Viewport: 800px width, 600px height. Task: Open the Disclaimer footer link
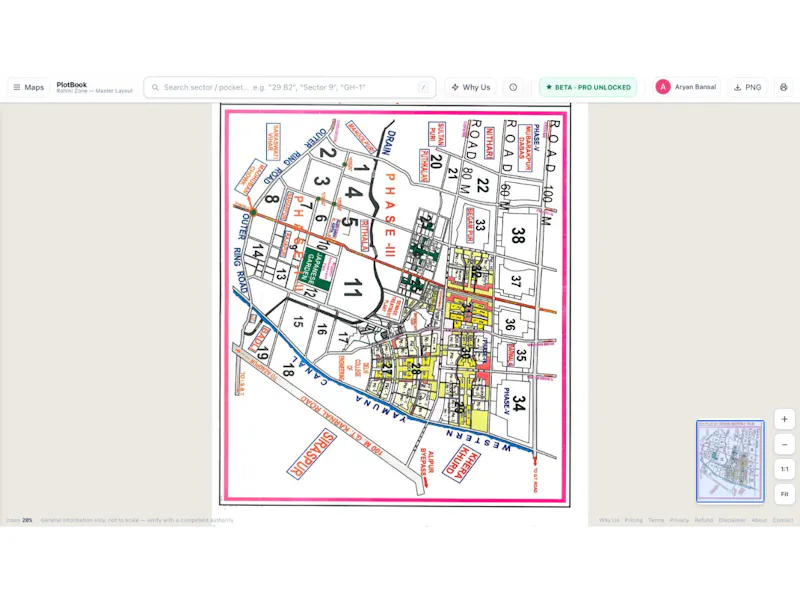[732, 520]
